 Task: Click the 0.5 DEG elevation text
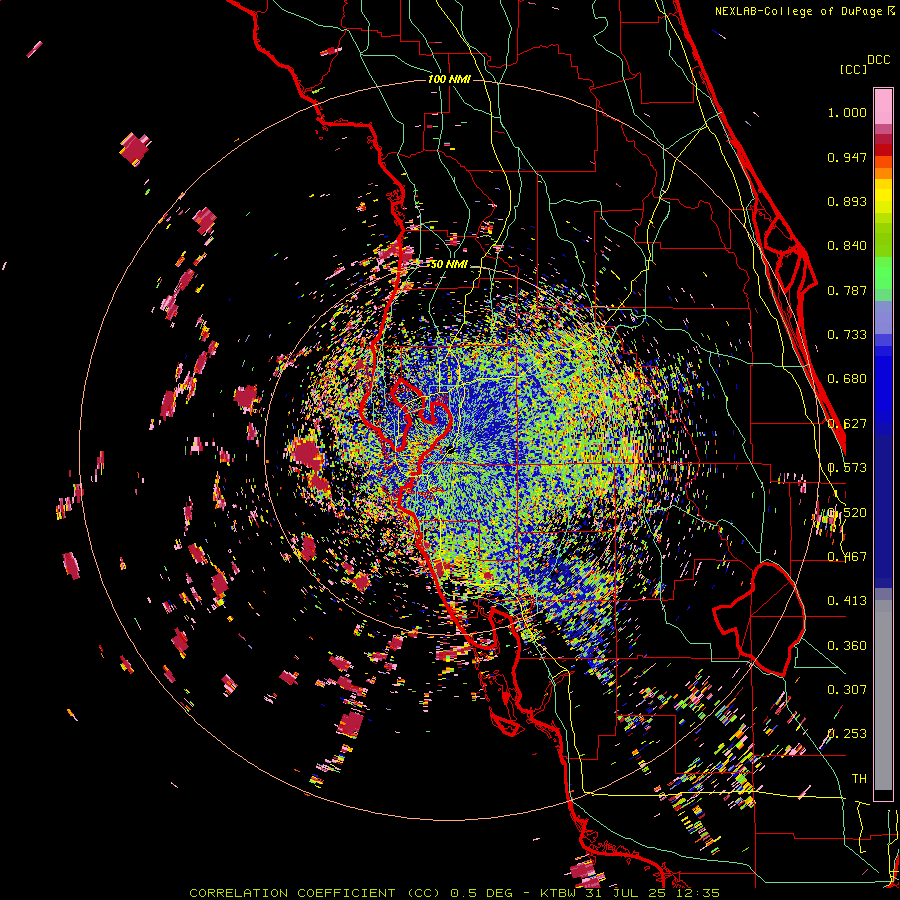click(482, 893)
